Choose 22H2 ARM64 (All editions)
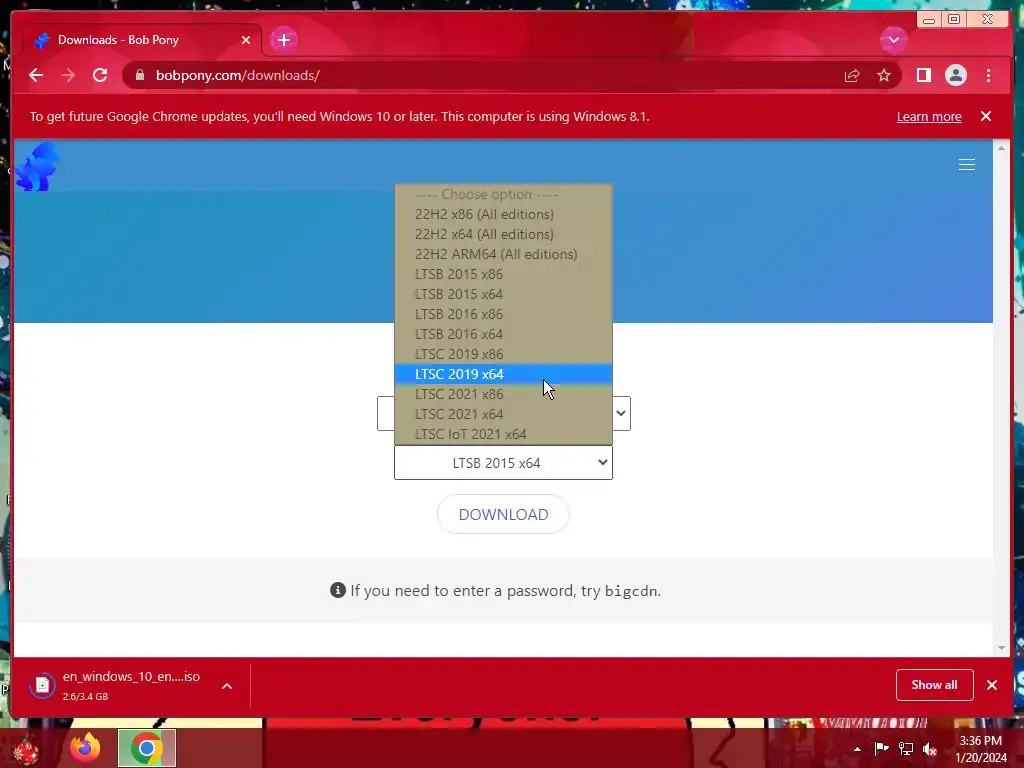Screen dimensions: 1024x768 point(504,254)
